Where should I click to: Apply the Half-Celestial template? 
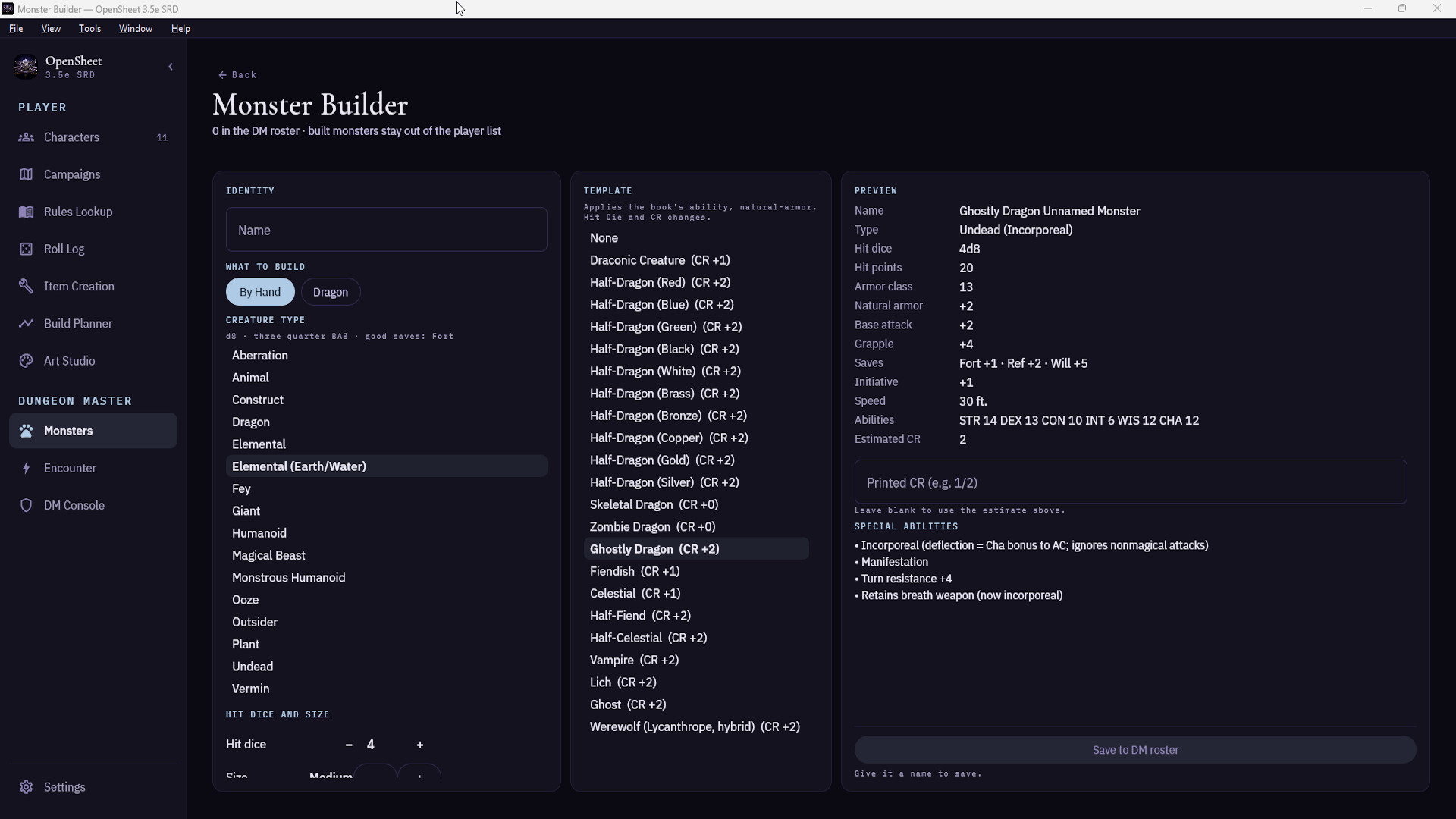(x=696, y=638)
